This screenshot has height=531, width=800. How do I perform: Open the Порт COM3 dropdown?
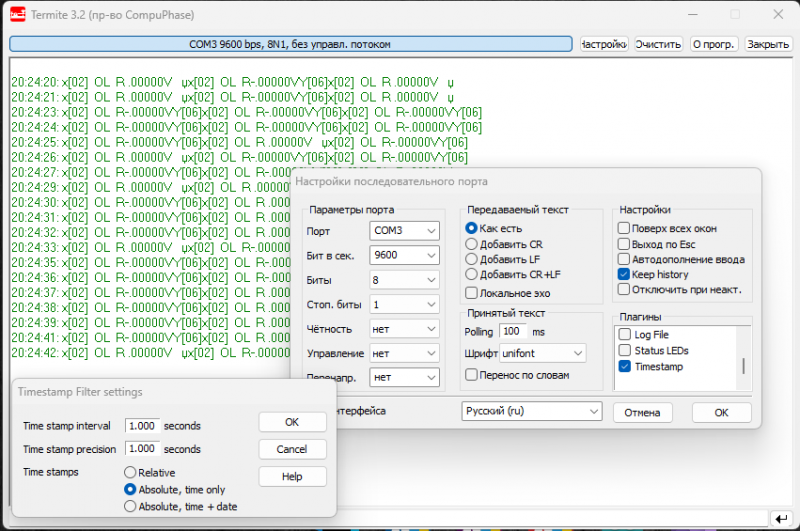[x=404, y=231]
